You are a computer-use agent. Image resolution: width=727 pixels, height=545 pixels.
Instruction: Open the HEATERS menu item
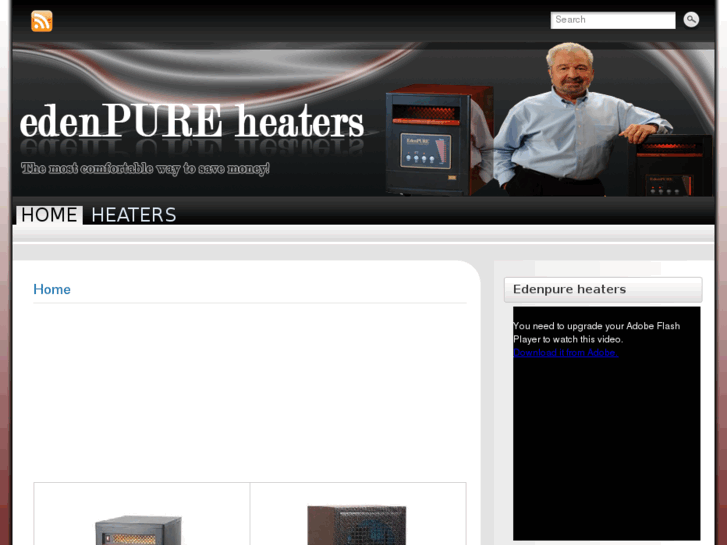point(134,215)
